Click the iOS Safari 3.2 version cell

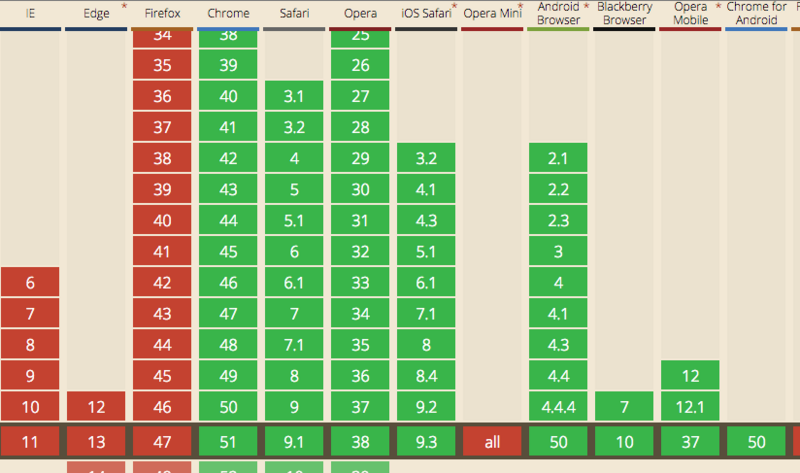tap(426, 158)
